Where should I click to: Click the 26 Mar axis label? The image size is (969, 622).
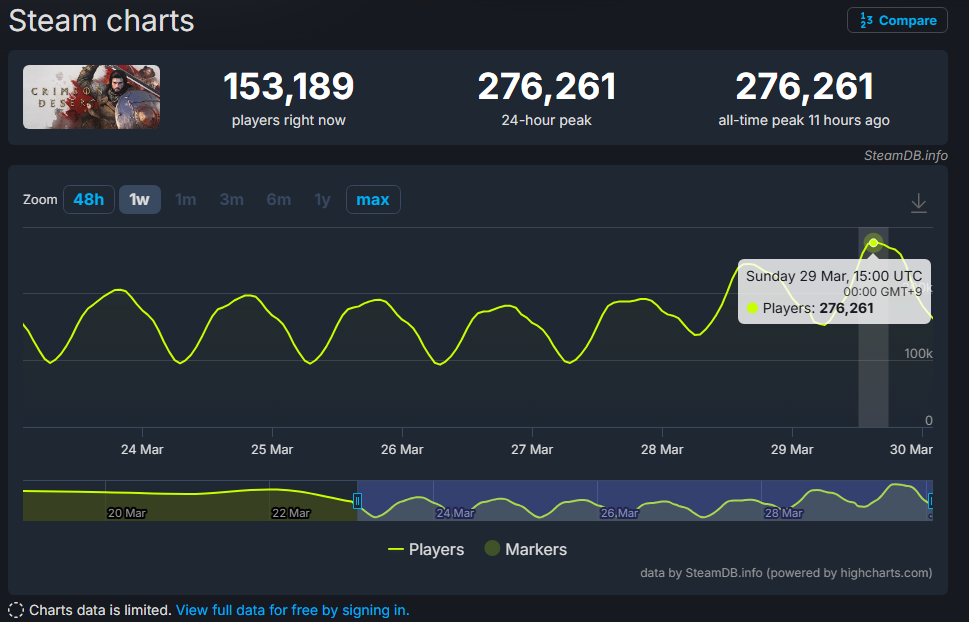click(x=402, y=449)
